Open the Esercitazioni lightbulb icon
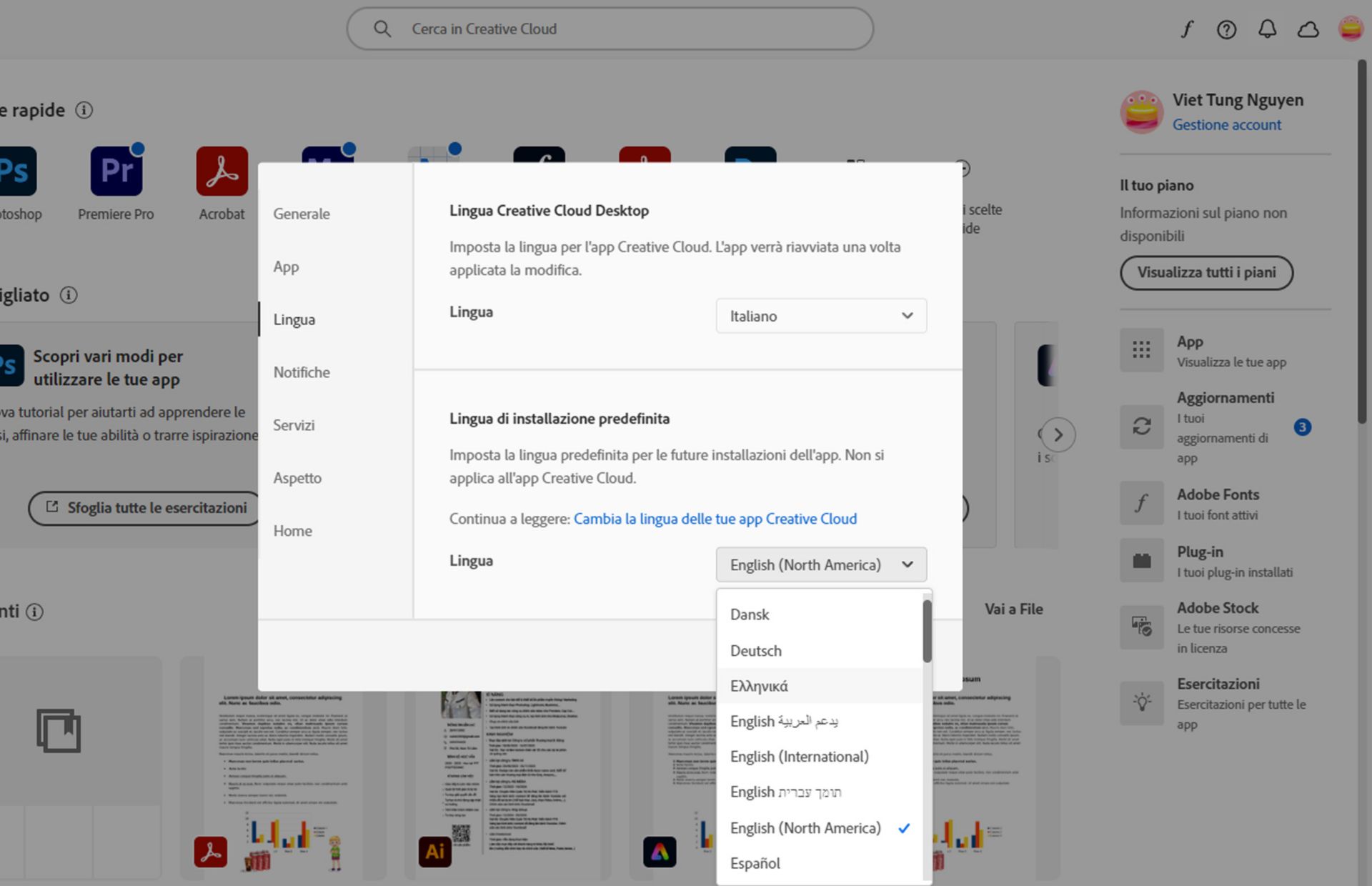The image size is (1372, 886). 1141,702
